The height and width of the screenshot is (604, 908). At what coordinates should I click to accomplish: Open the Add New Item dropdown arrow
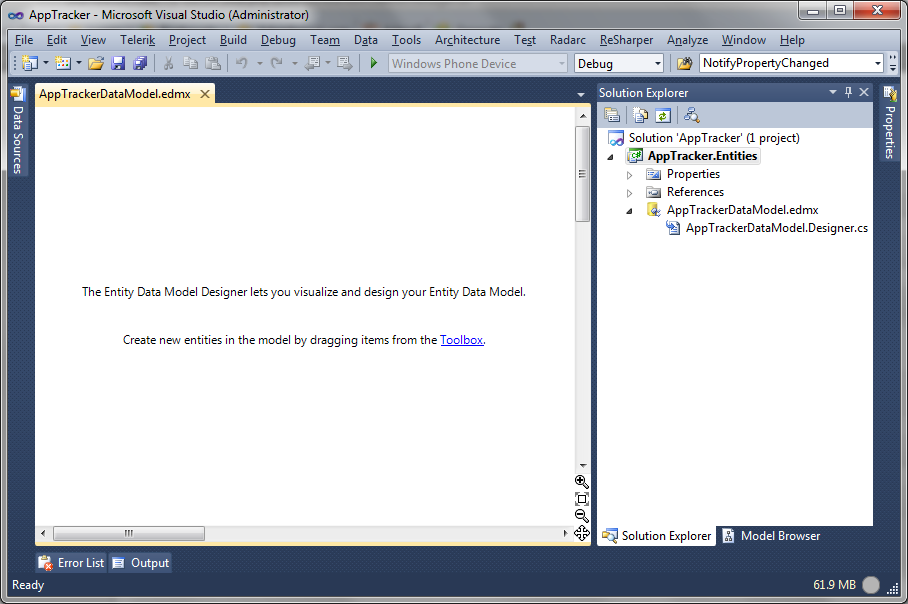(79, 63)
